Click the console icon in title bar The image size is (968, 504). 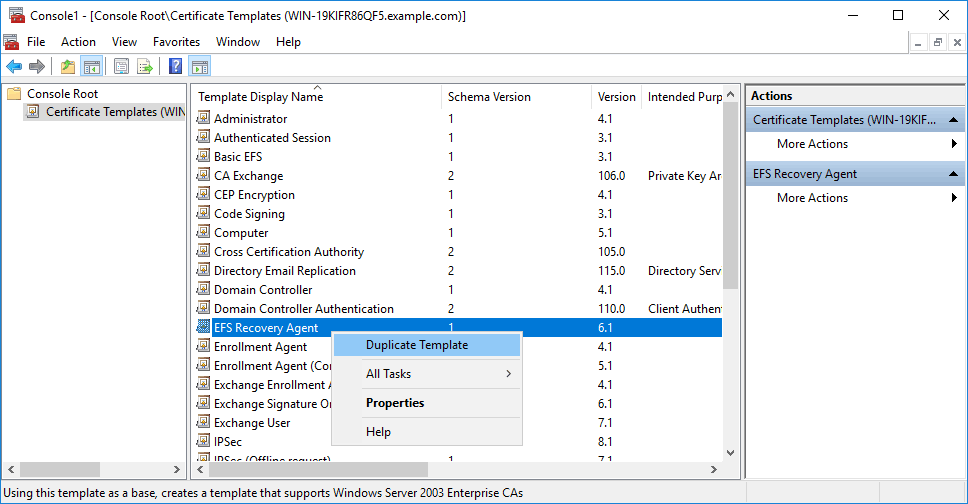pos(17,15)
